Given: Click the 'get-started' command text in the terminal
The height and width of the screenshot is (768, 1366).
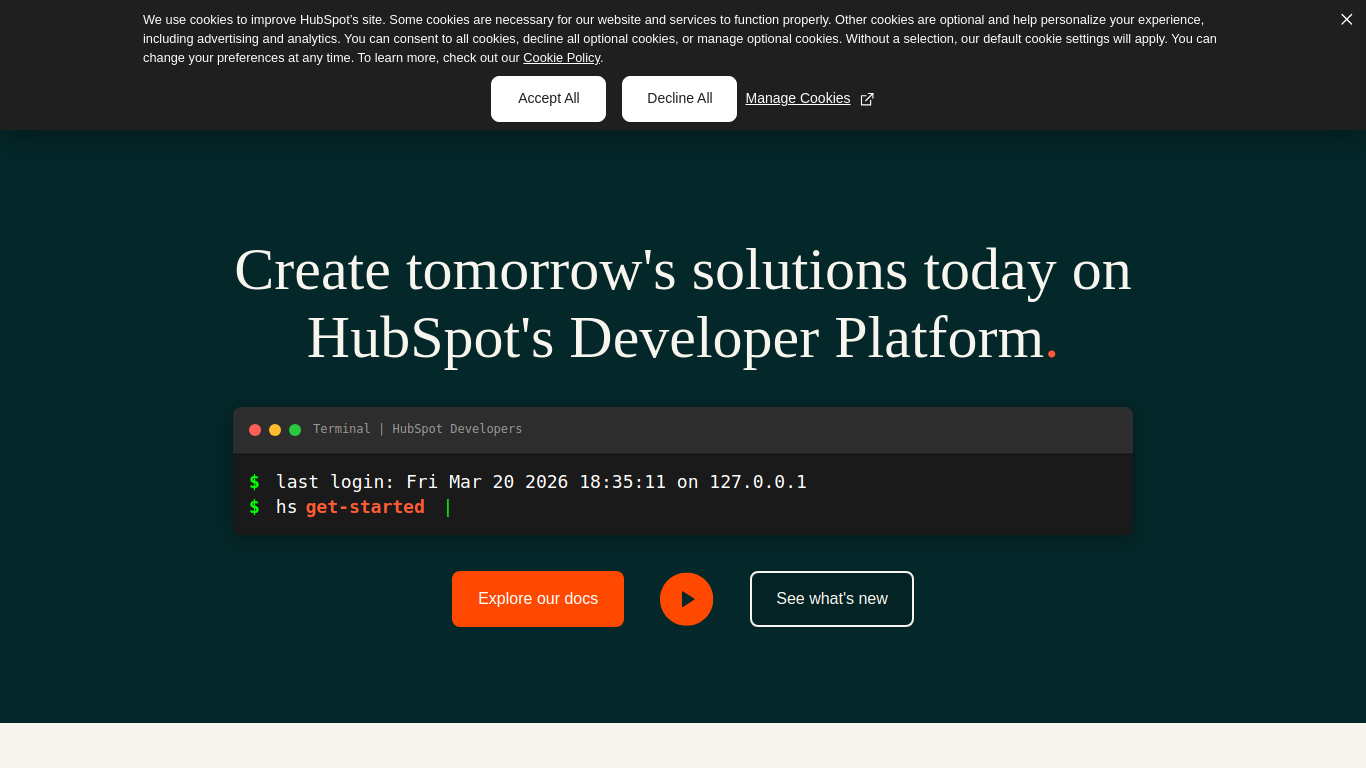Looking at the screenshot, I should point(365,507).
